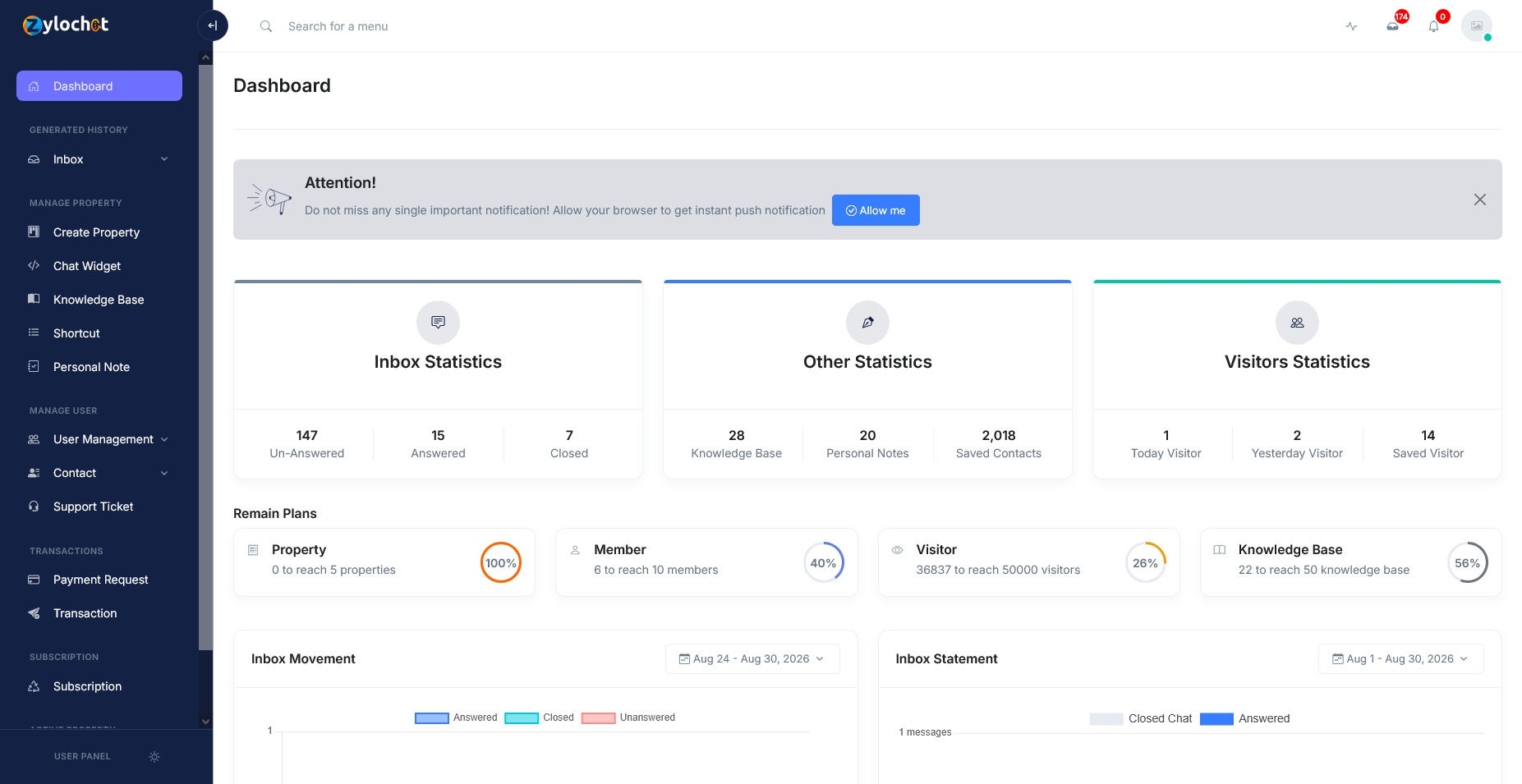Open the Payment Request page
This screenshot has width=1522, height=784.
click(99, 580)
